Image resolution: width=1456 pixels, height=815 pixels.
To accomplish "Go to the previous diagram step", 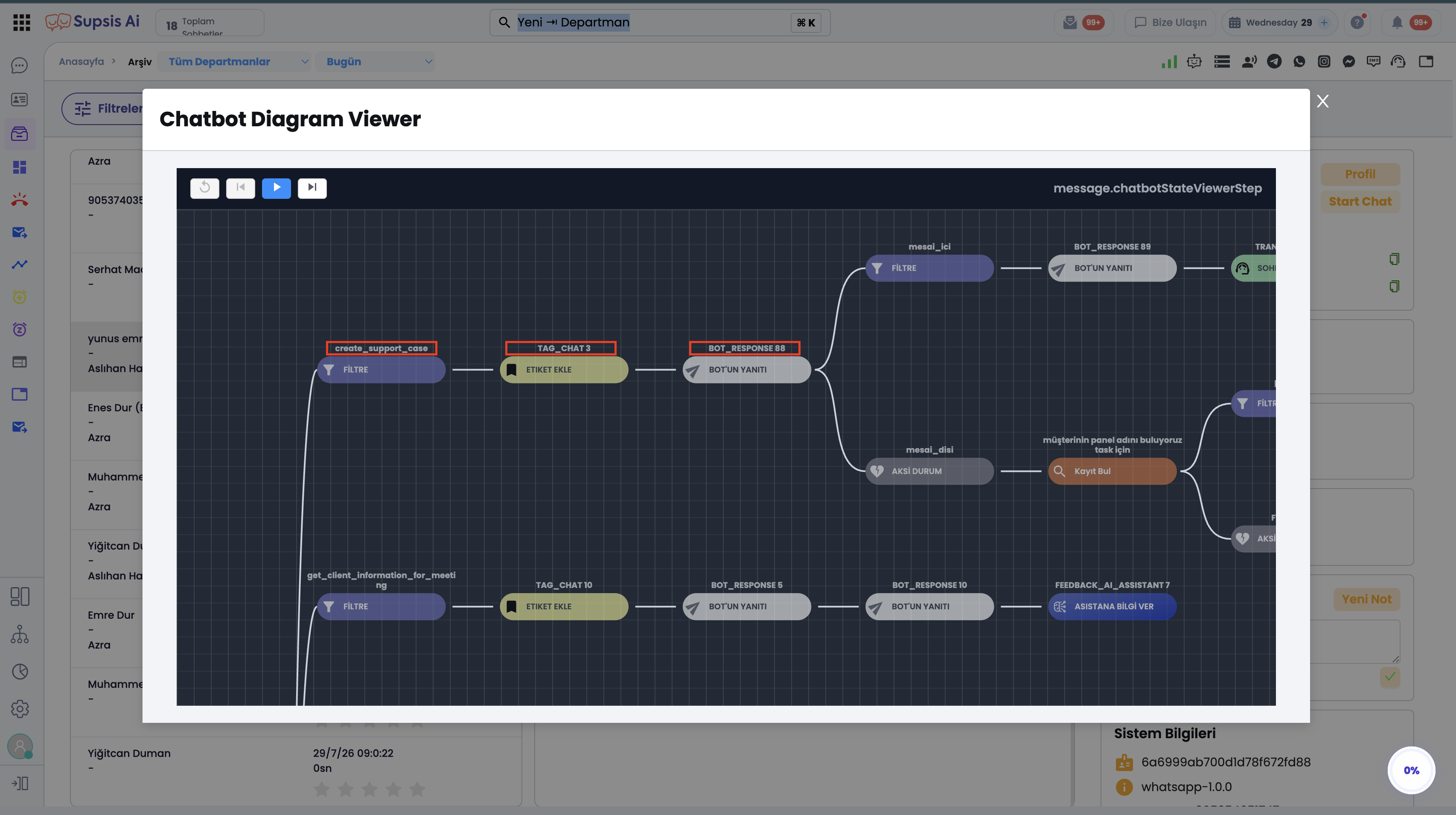I will [x=241, y=188].
